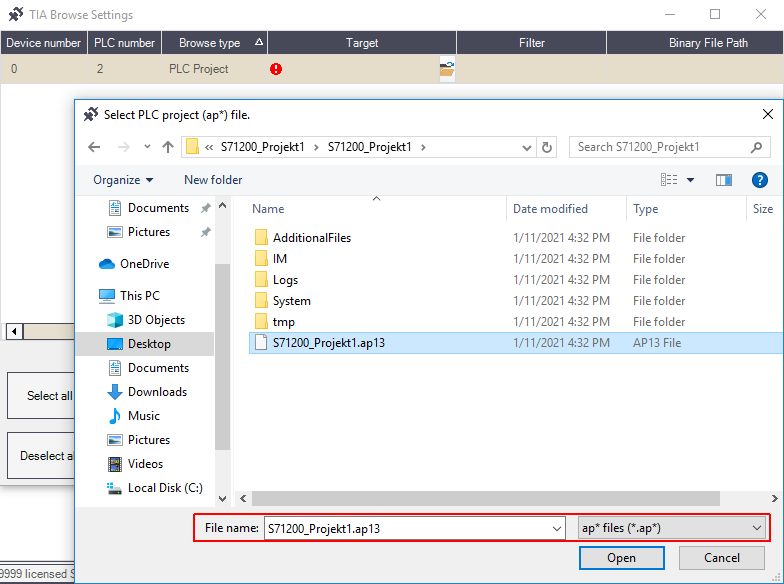This screenshot has height=584, width=784.
Task: Sort by Browse type column in TIA window
Action: (215, 42)
